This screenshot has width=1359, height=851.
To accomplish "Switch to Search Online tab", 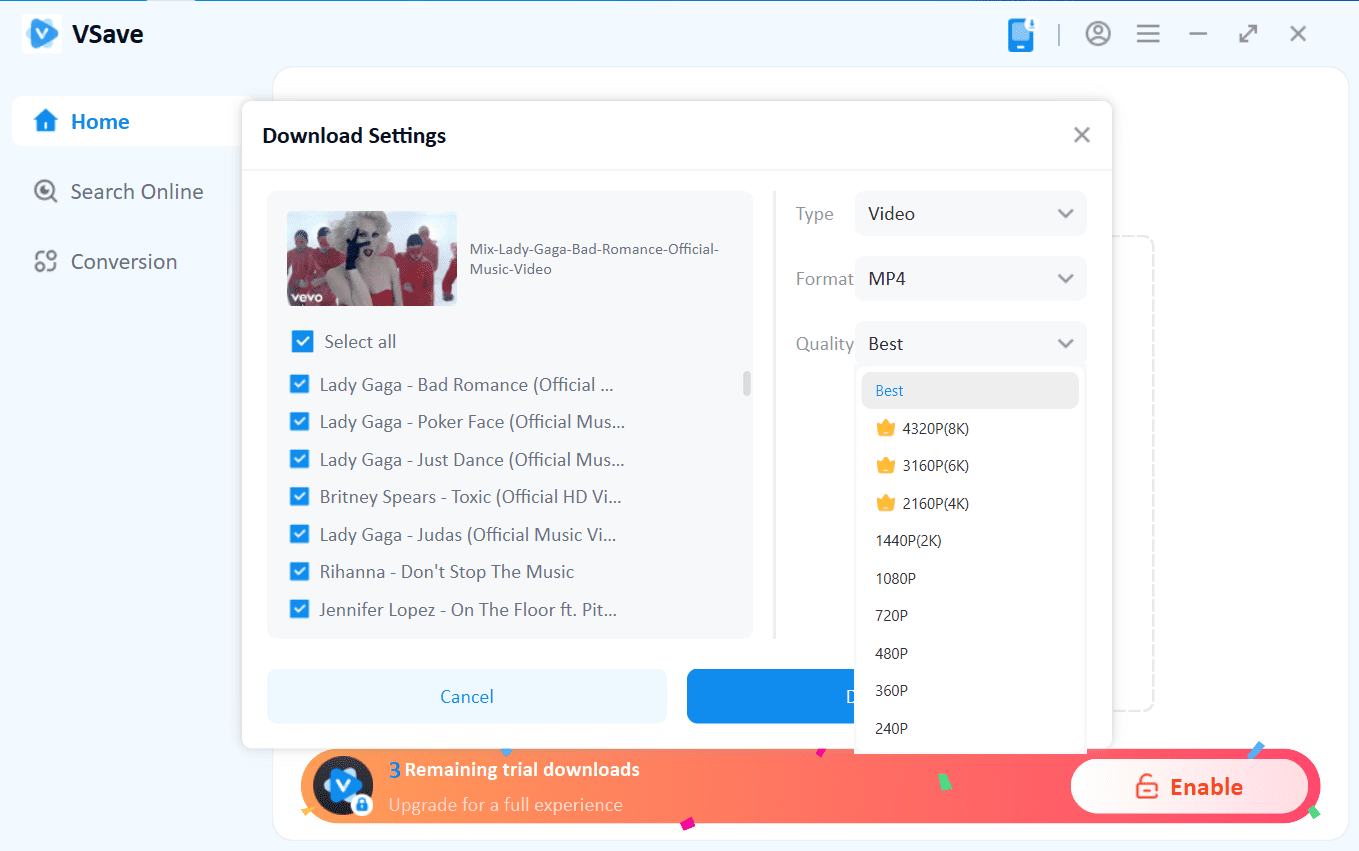I will 128,192.
